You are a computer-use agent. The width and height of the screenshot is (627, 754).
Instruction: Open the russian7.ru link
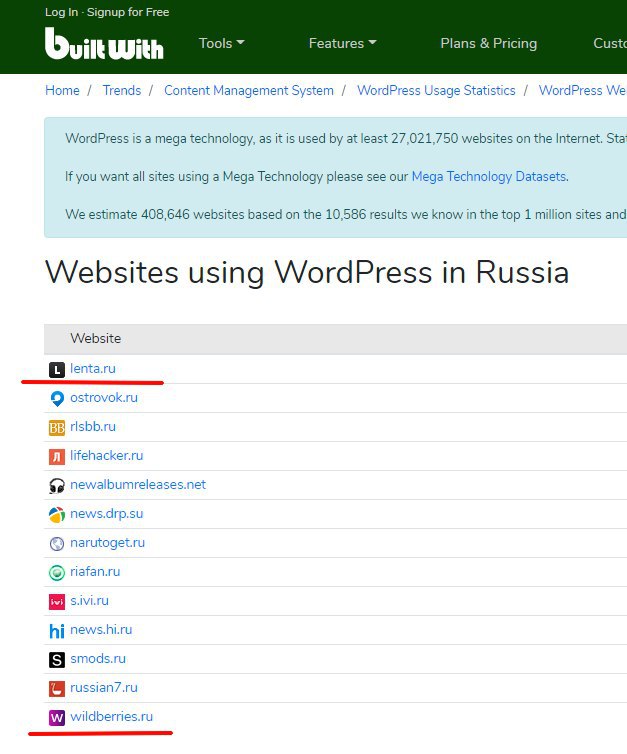104,688
